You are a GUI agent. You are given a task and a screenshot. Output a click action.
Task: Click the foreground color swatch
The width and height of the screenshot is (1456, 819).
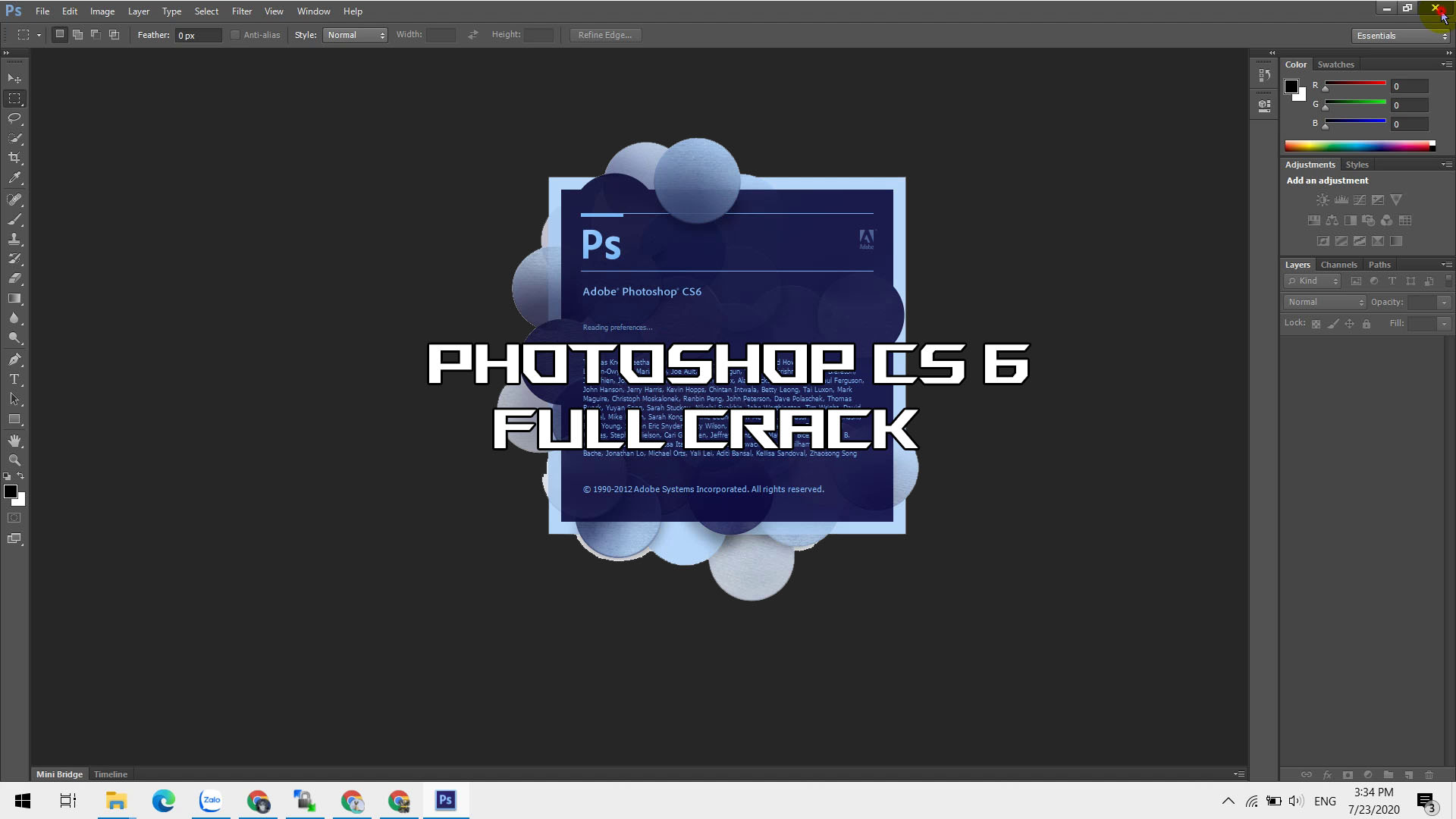pos(11,492)
